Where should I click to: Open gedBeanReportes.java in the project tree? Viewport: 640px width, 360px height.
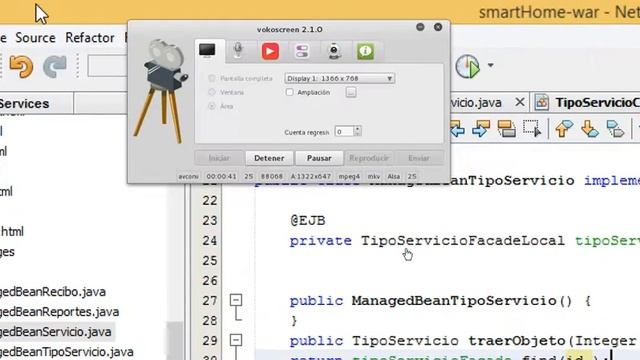pos(60,312)
